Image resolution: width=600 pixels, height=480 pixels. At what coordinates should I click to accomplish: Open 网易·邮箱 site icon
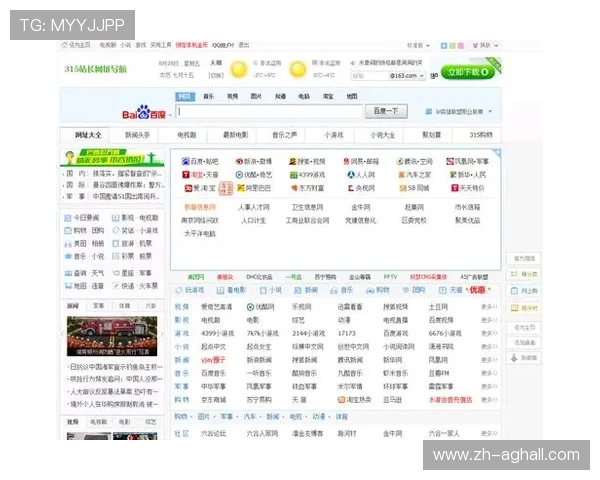coord(346,162)
